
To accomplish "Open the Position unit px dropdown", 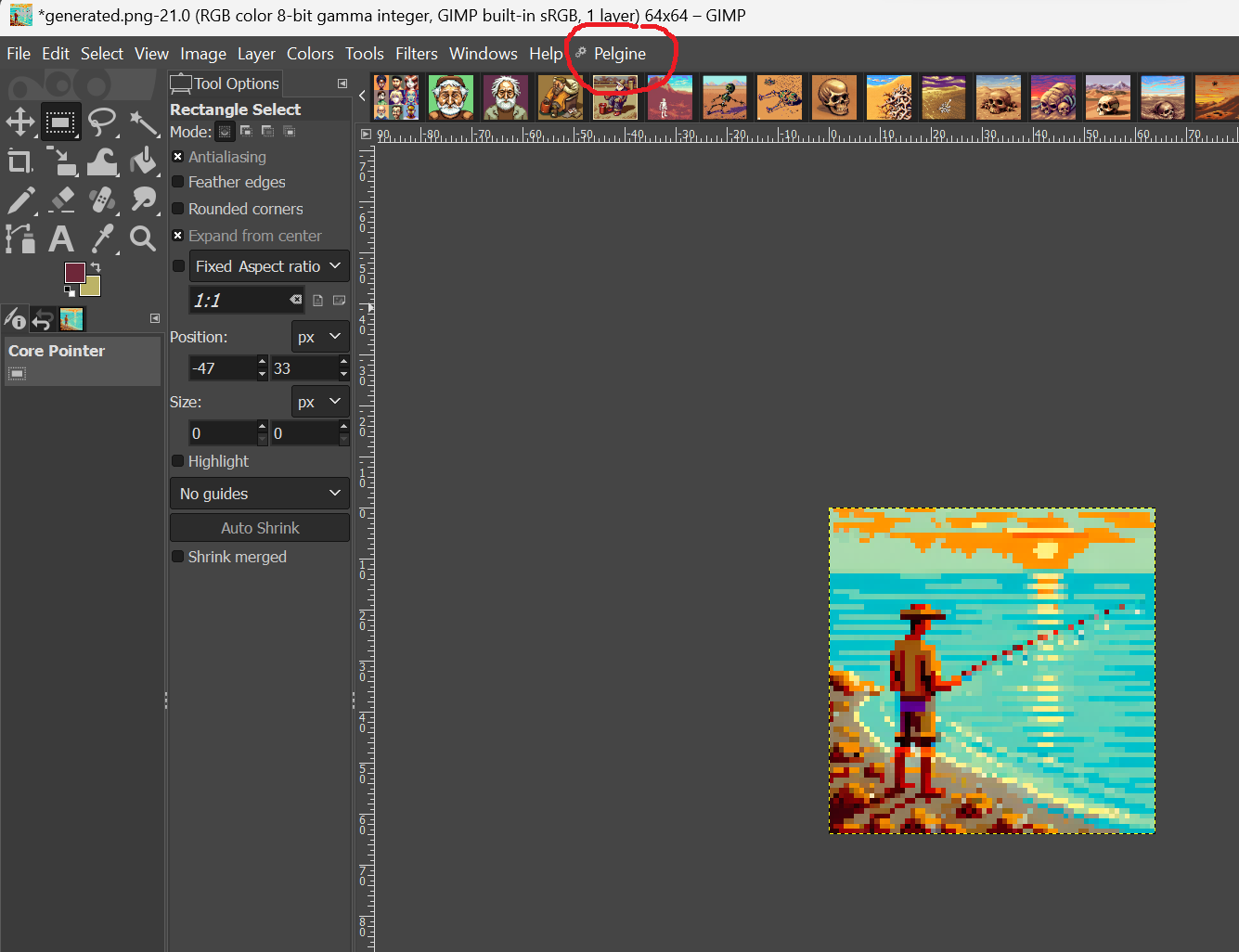I will [x=320, y=337].
